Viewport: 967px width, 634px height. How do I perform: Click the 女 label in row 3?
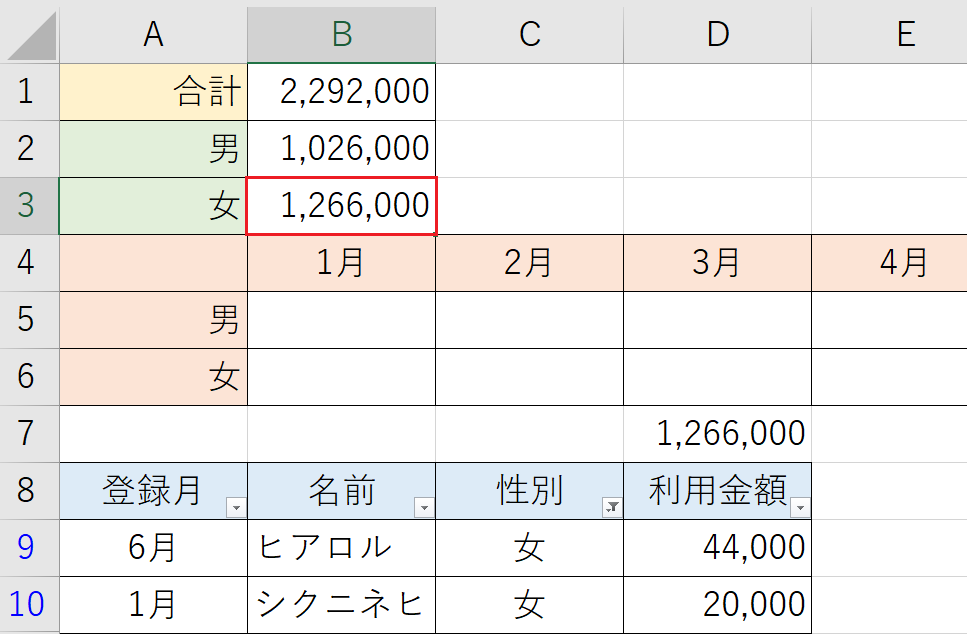pyautogui.click(x=154, y=206)
